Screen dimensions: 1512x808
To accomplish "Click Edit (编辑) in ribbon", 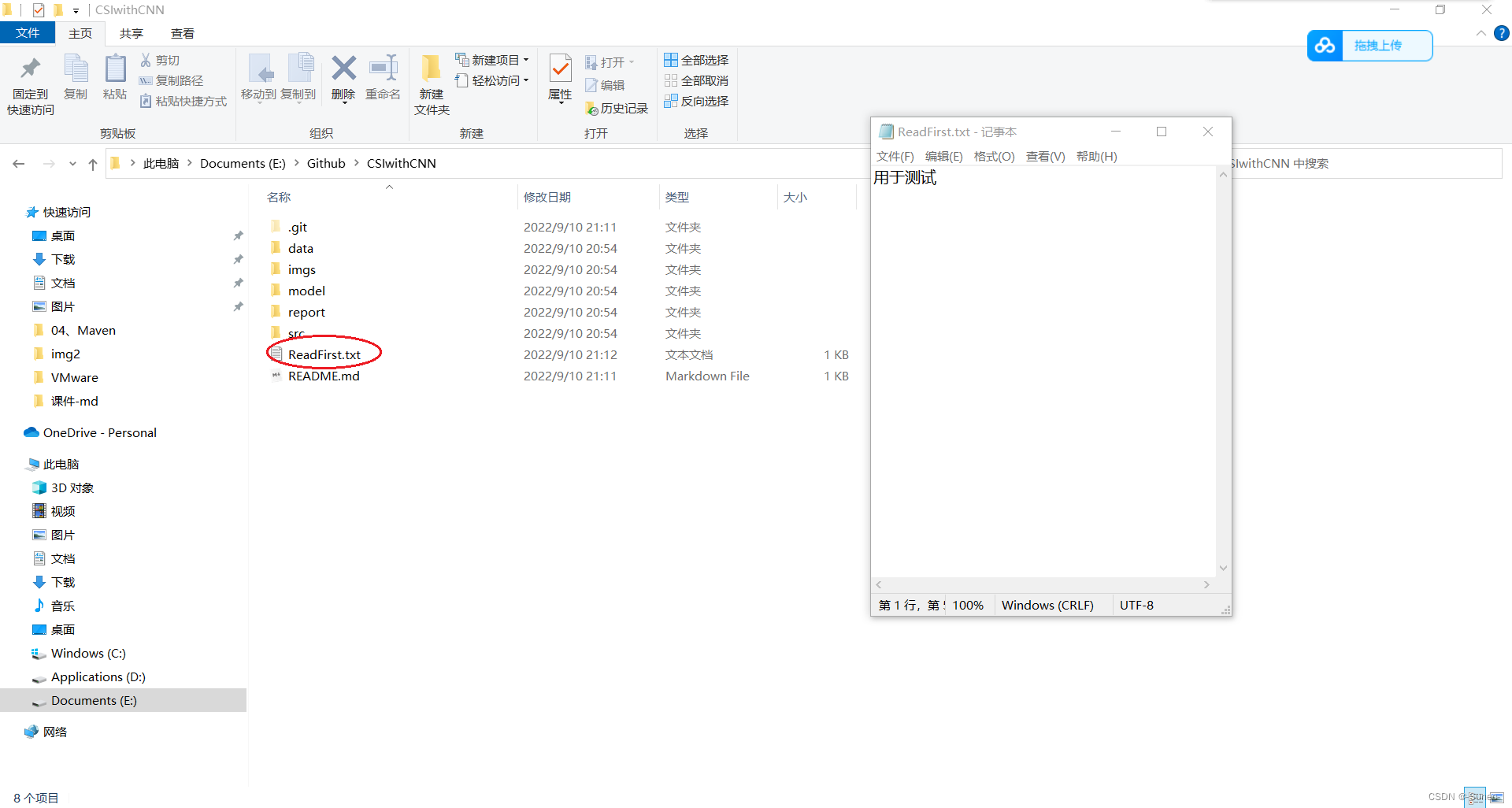I will pos(605,85).
